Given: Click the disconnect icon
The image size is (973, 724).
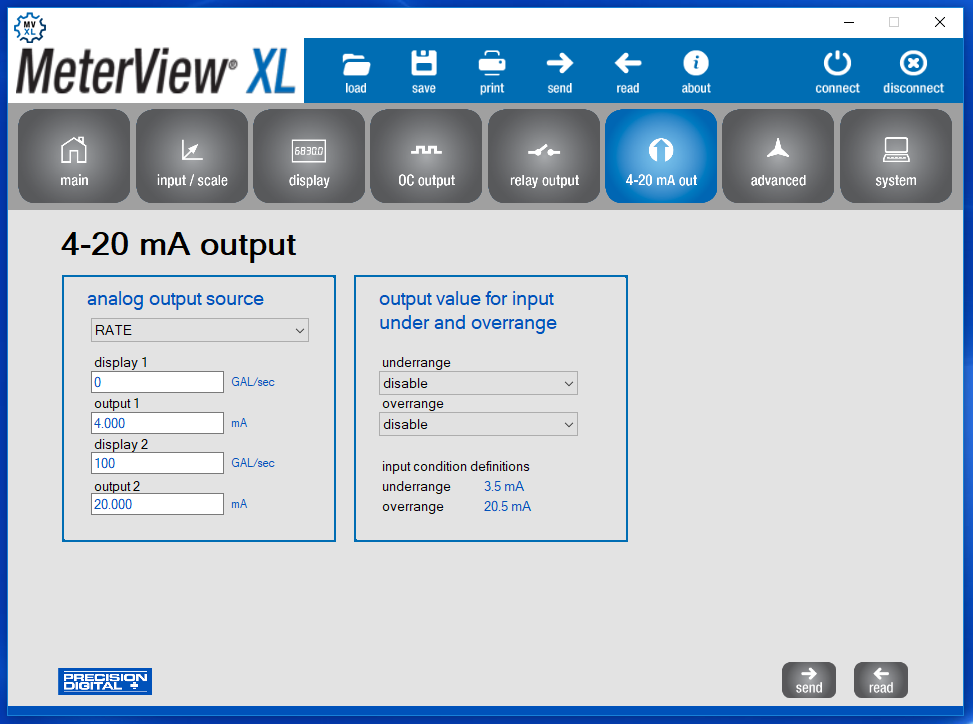Looking at the screenshot, I should coord(913,63).
